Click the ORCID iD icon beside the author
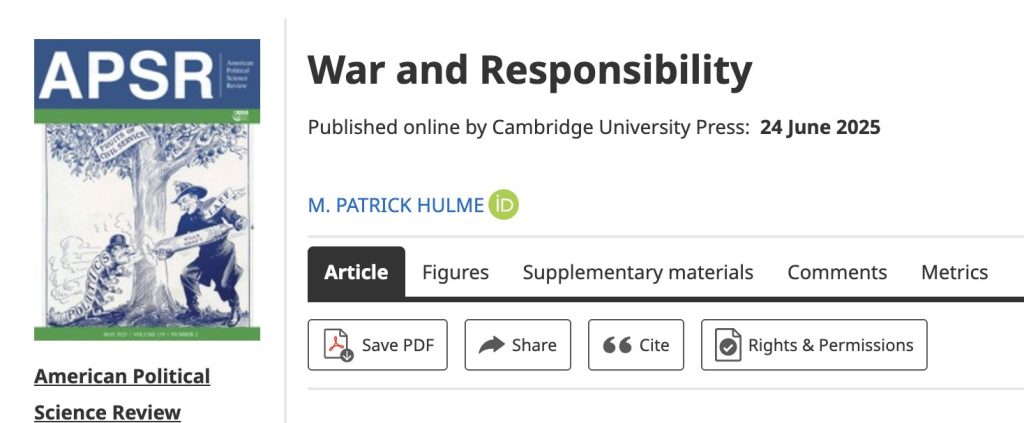The height and width of the screenshot is (423, 1024). pyautogui.click(x=504, y=205)
